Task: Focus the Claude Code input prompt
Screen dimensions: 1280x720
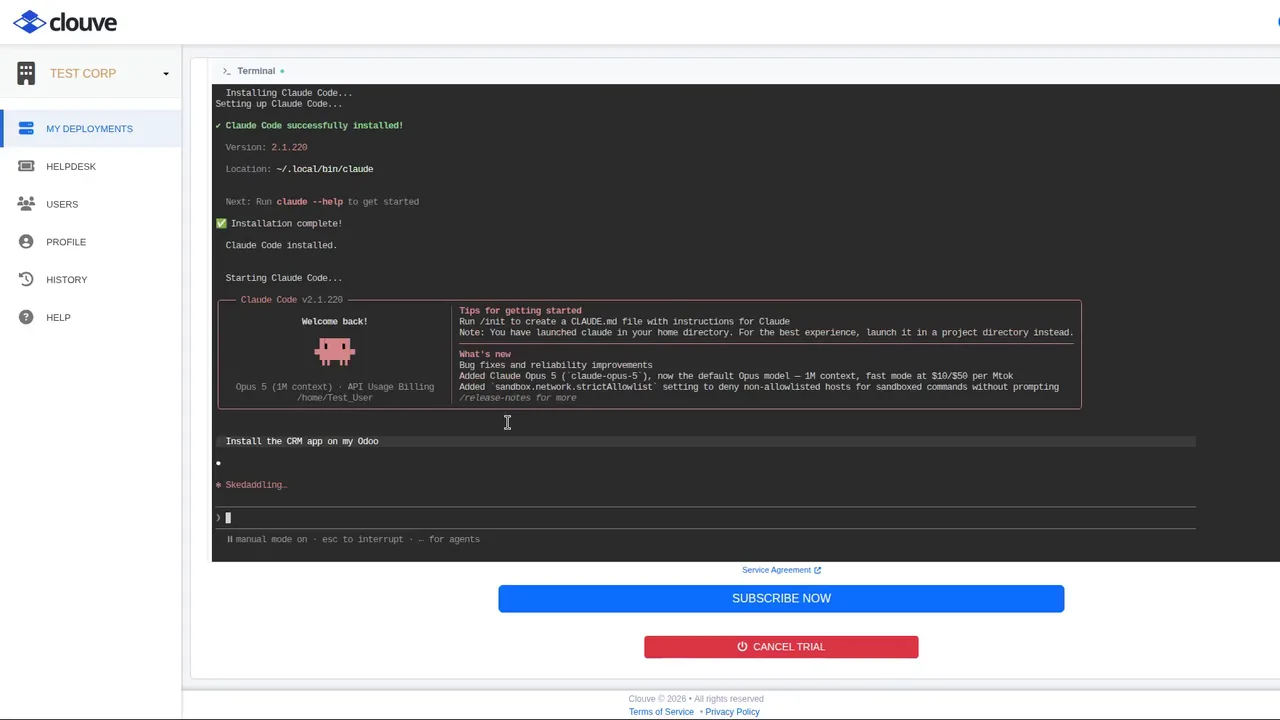Action: pyautogui.click(x=705, y=517)
